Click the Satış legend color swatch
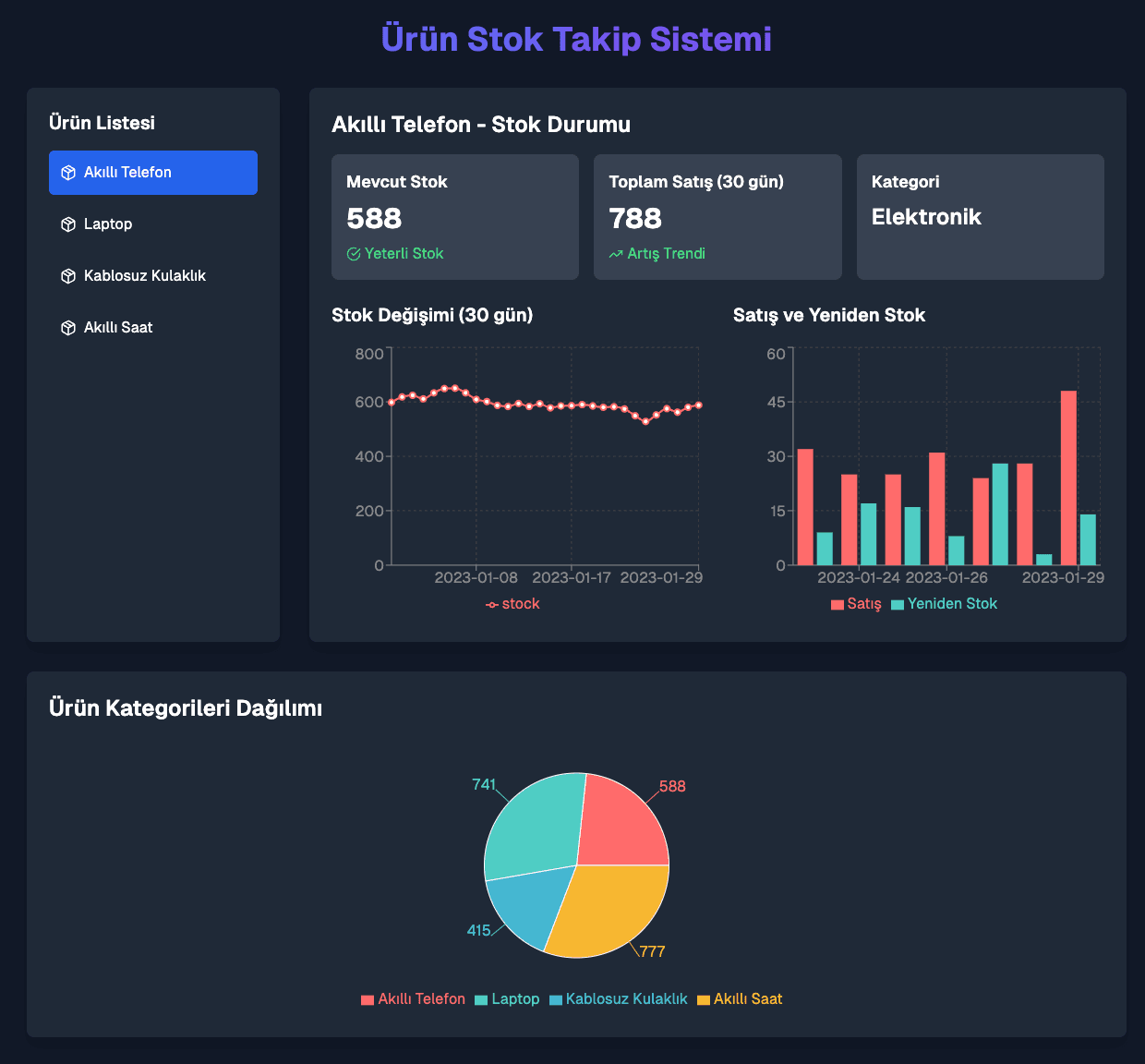 click(x=838, y=605)
